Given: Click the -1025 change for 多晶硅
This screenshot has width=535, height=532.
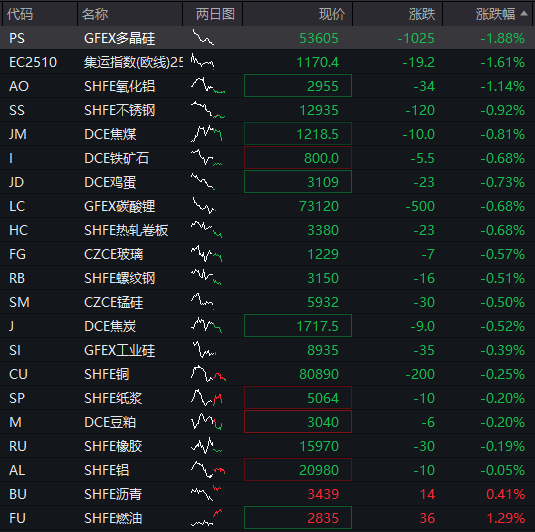Looking at the screenshot, I should pyautogui.click(x=416, y=38).
